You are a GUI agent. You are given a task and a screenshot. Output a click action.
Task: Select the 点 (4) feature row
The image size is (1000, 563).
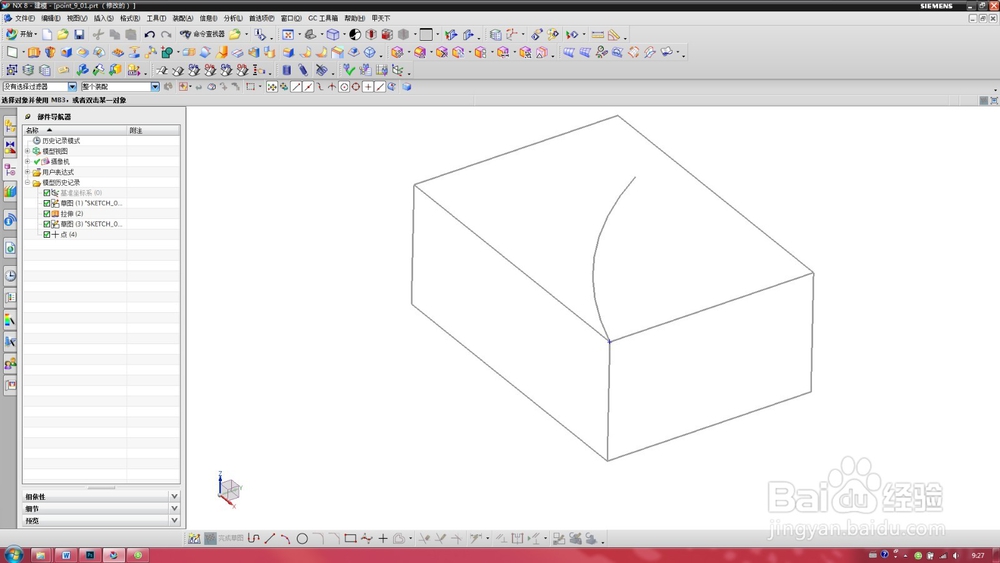click(68, 235)
